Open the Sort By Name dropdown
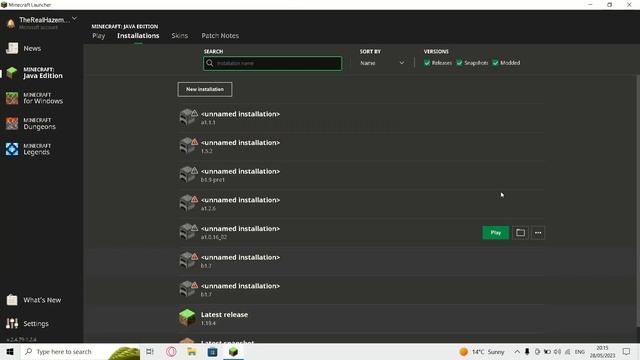Screen dimensions: 640x360 pos(382,63)
